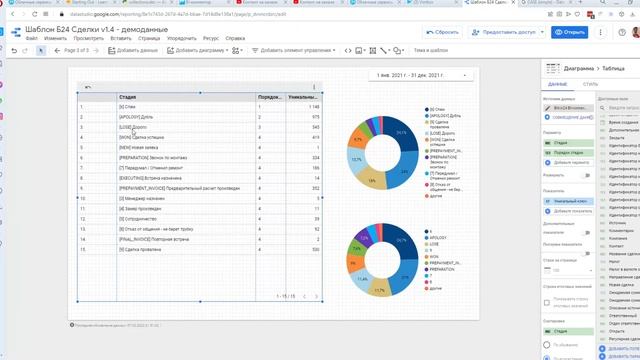Open the help question-mark icon
This screenshot has width=640, height=360.
point(622,32)
